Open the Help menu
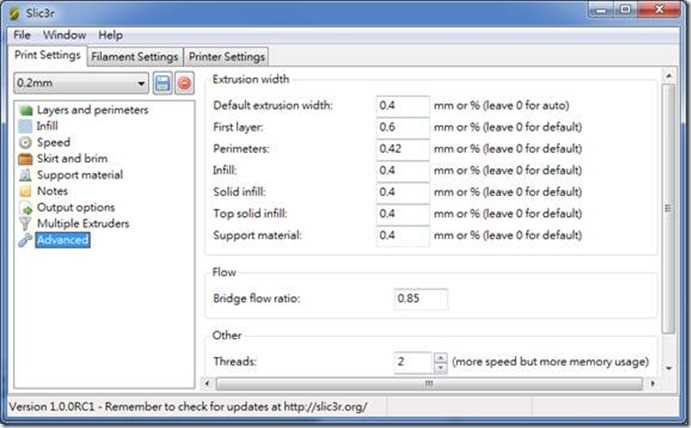Image resolution: width=691 pixels, height=428 pixels. point(110,35)
